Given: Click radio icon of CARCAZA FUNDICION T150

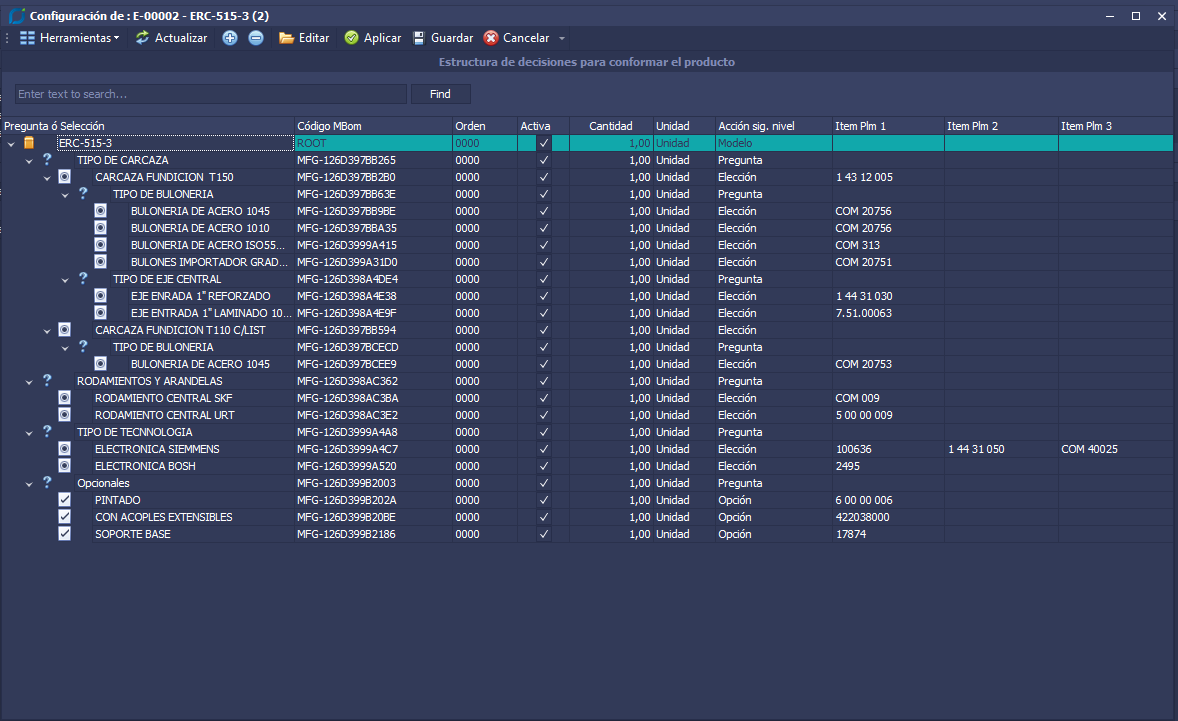Looking at the screenshot, I should pos(65,176).
